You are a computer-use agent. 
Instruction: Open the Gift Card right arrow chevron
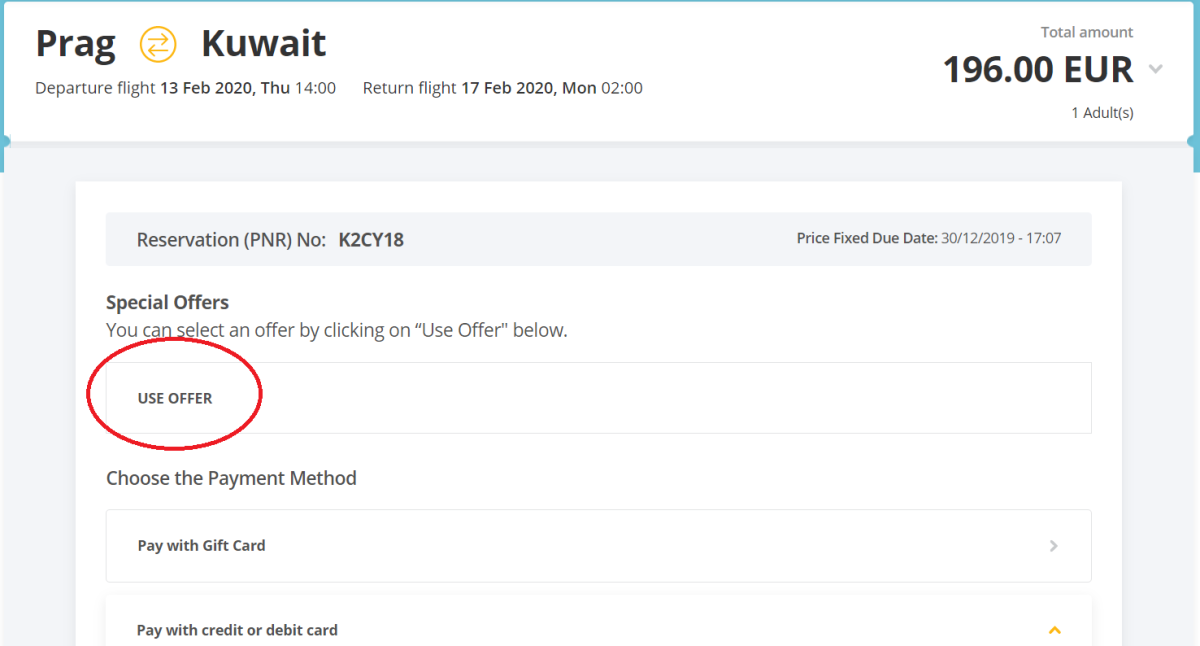coord(1053,546)
